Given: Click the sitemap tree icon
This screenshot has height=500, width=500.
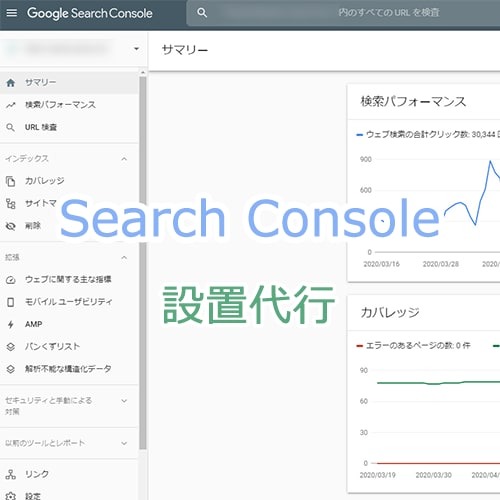Looking at the screenshot, I should [x=11, y=203].
